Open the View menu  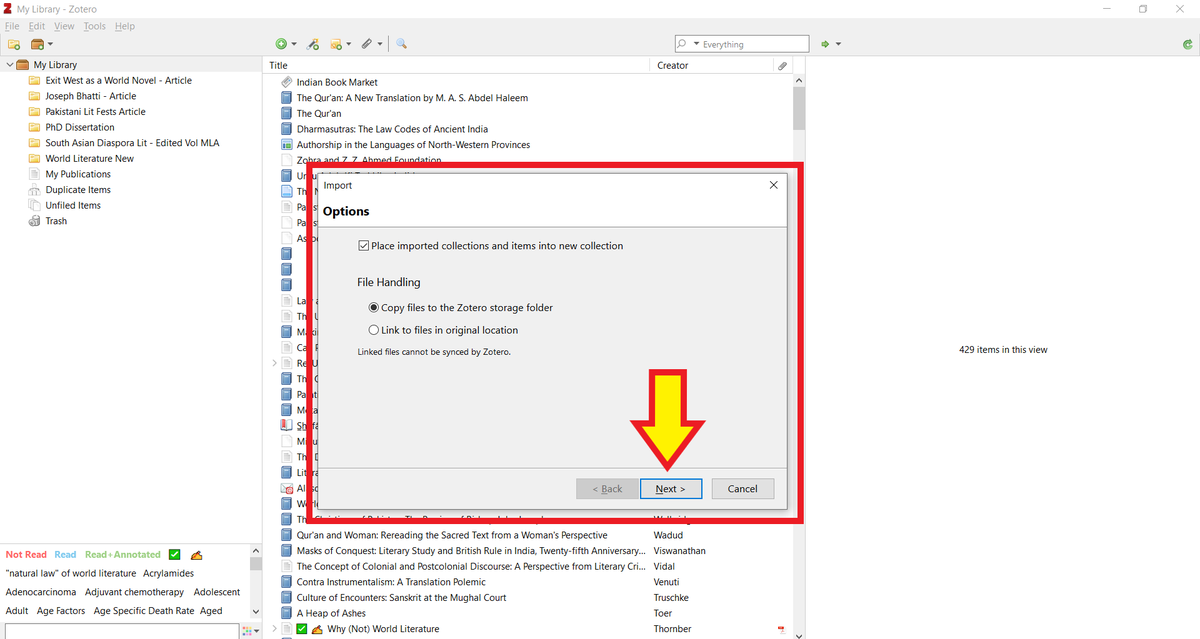(x=64, y=26)
